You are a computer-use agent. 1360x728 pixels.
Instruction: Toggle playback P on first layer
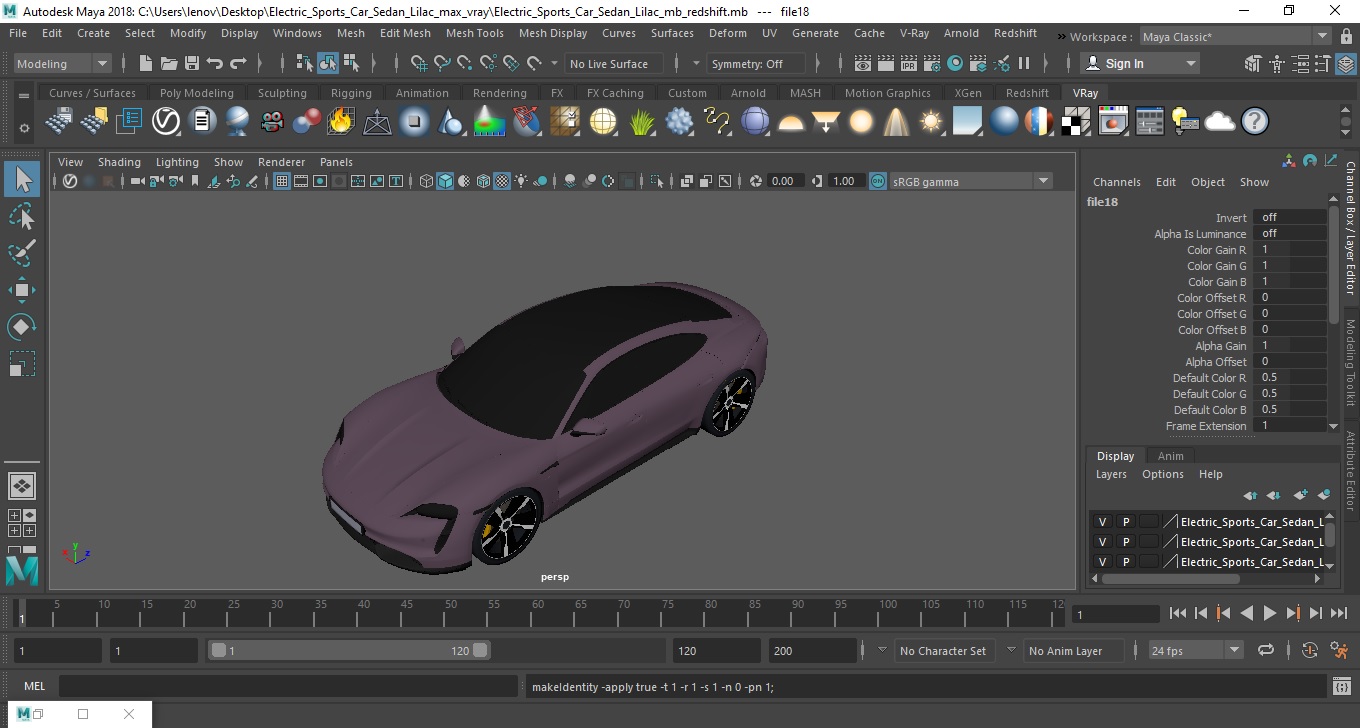tap(1126, 521)
